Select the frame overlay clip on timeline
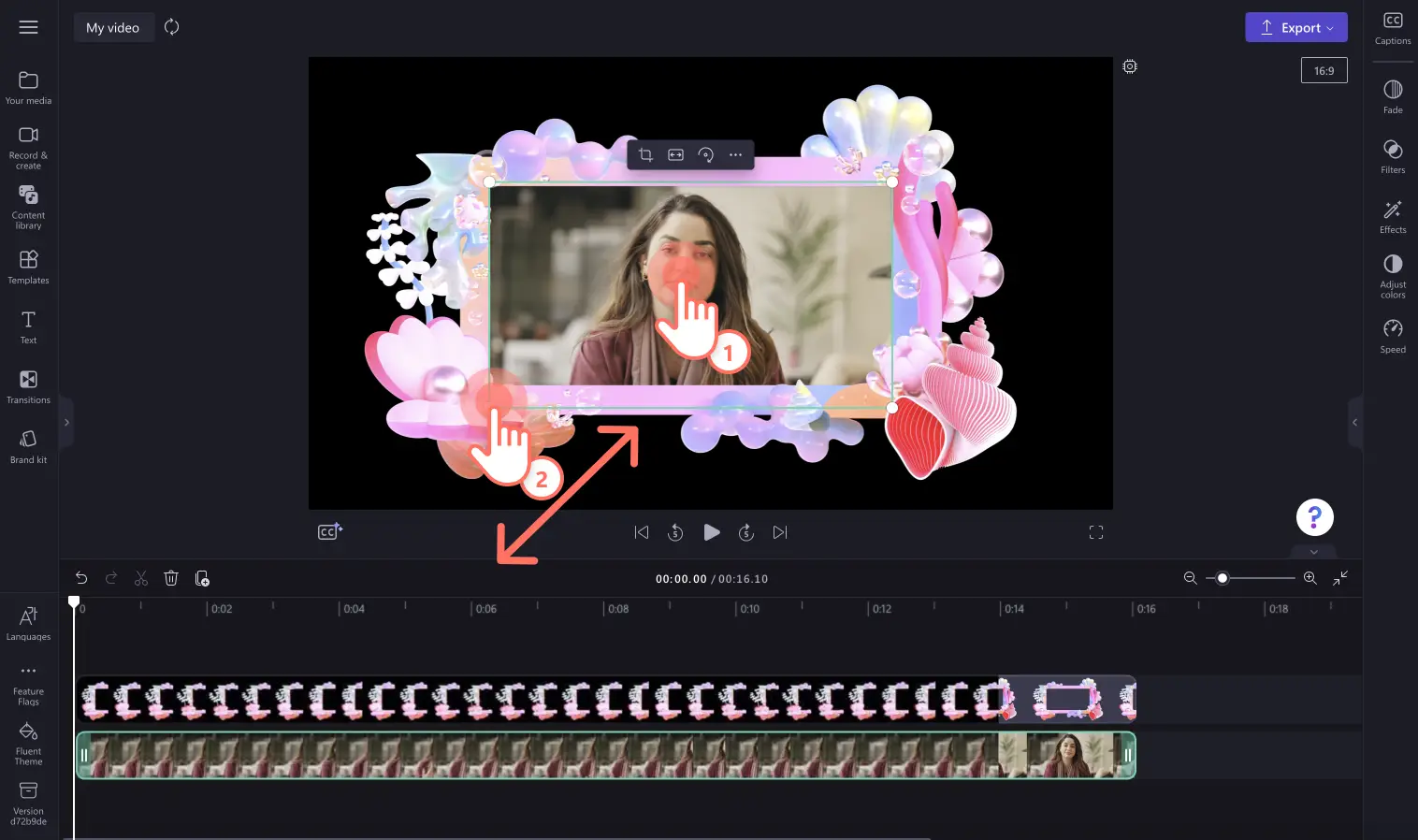Screen dimensions: 1418x840 pos(606,700)
